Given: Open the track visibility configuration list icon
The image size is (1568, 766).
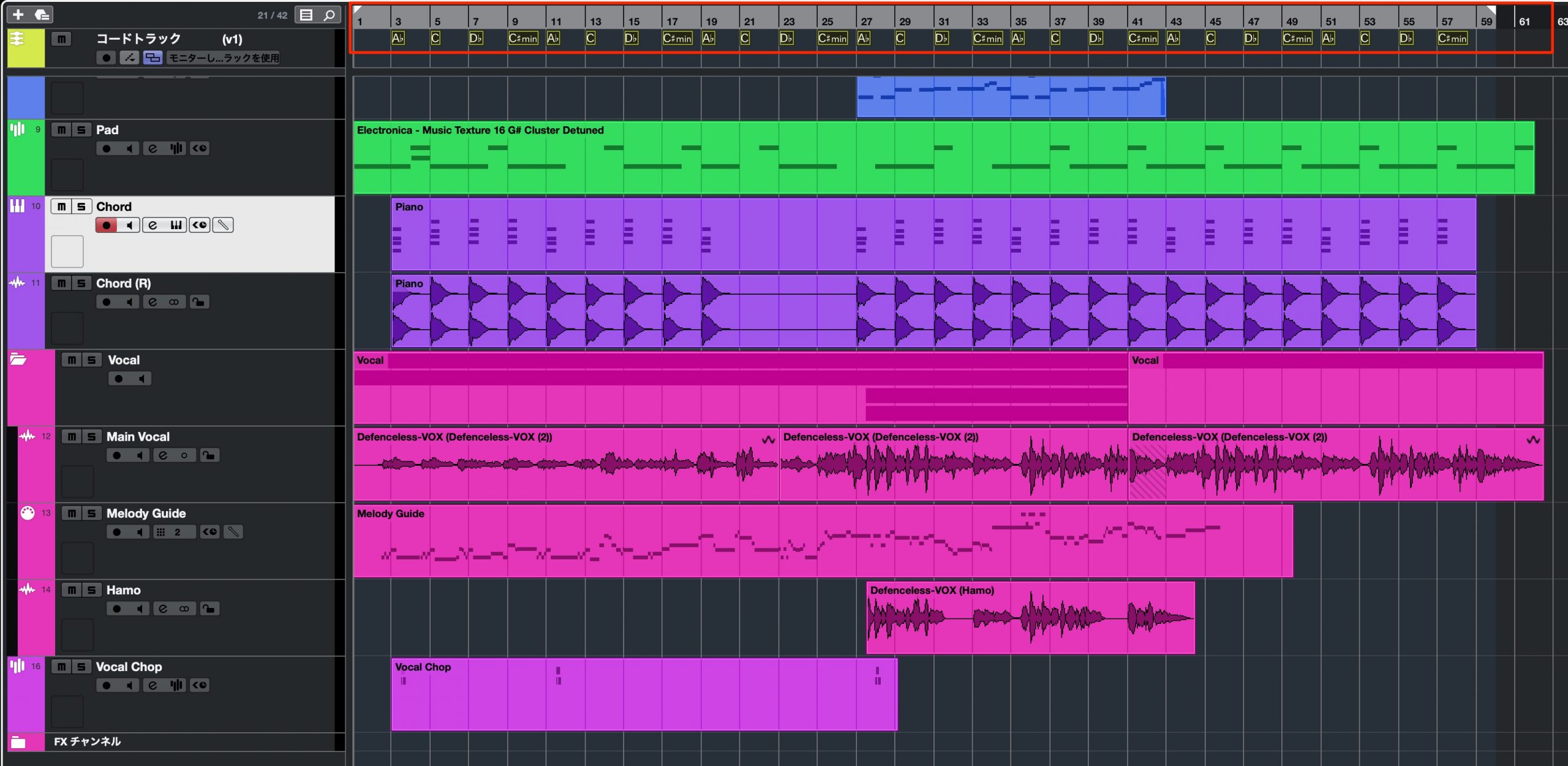Looking at the screenshot, I should point(306,15).
